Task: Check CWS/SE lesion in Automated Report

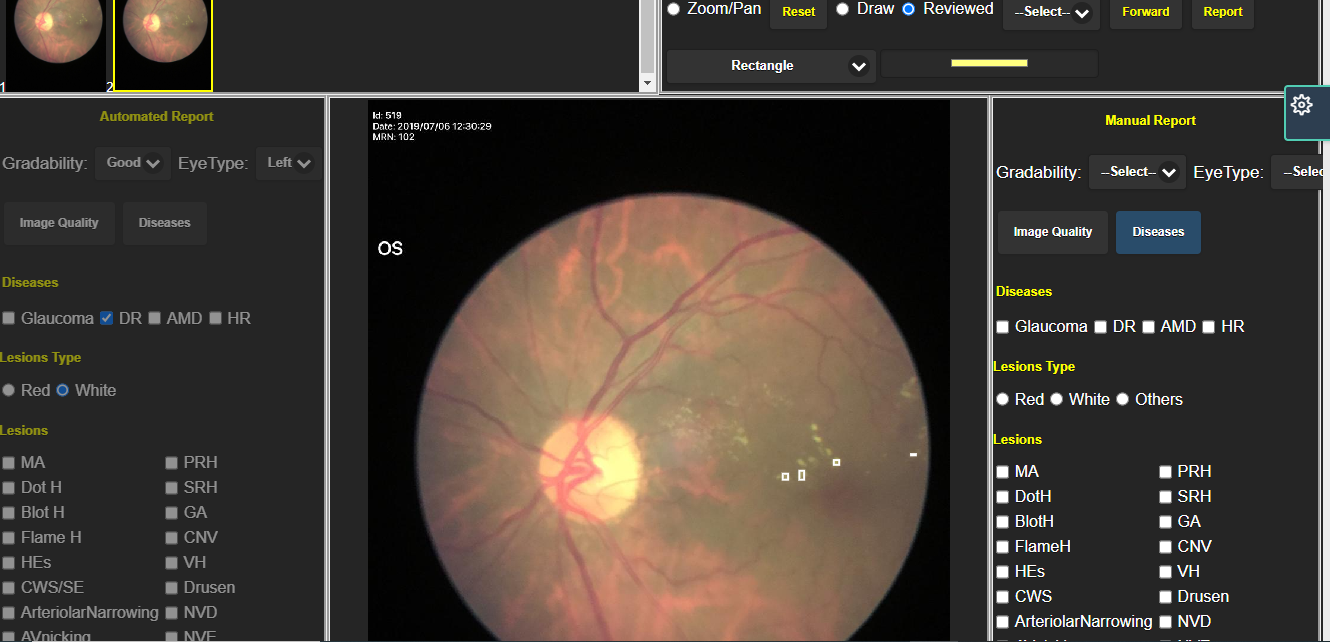Action: pyautogui.click(x=9, y=588)
